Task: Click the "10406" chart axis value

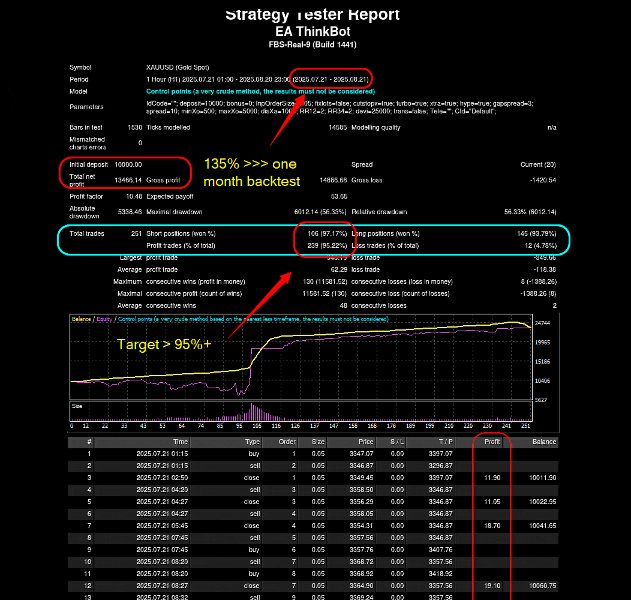Action: pos(542,381)
